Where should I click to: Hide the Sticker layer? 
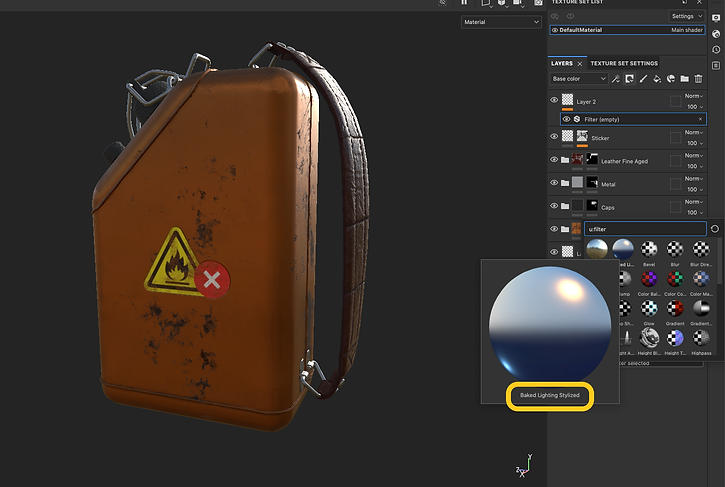[x=554, y=136]
